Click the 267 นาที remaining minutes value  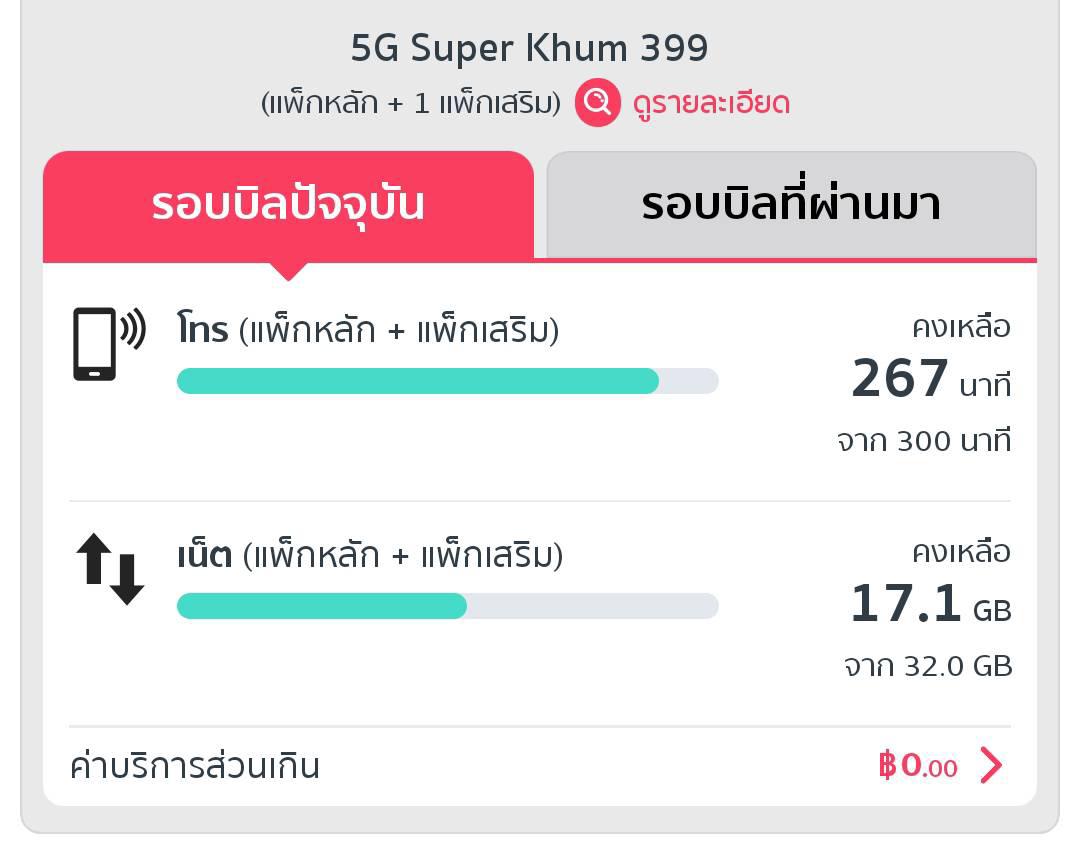pyautogui.click(x=930, y=381)
